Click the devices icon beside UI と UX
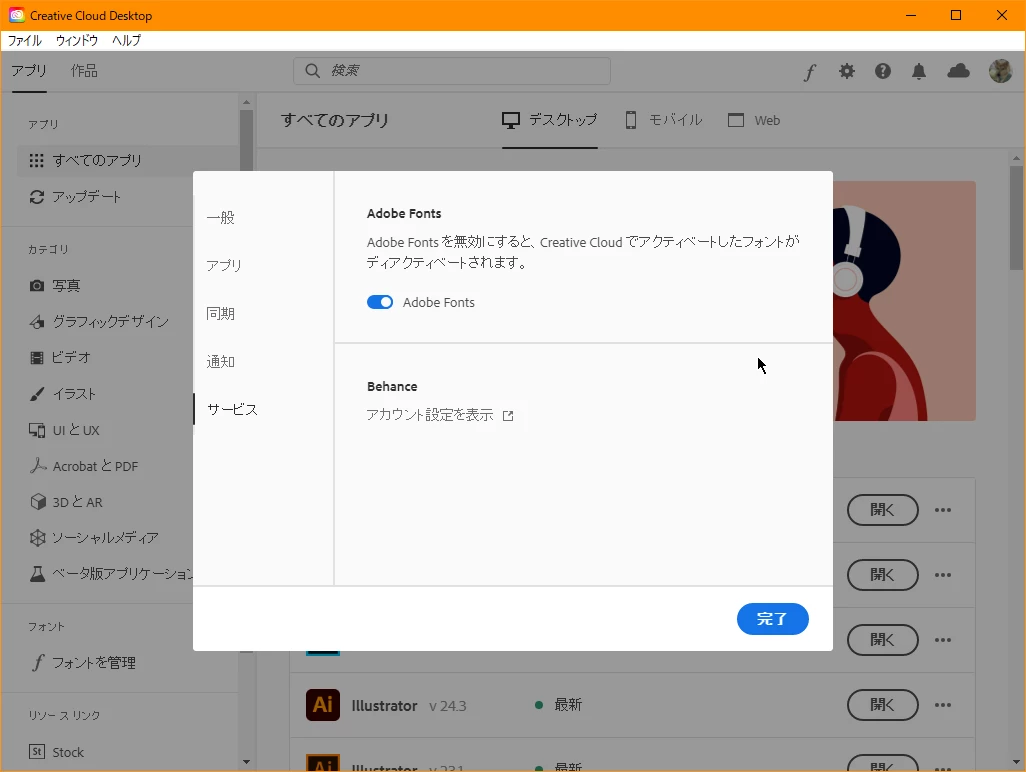 37,430
